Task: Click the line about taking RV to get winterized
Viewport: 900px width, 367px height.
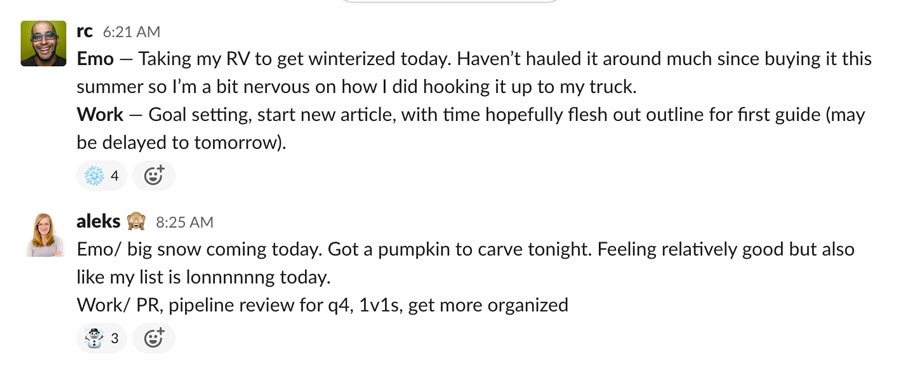Action: click(474, 59)
